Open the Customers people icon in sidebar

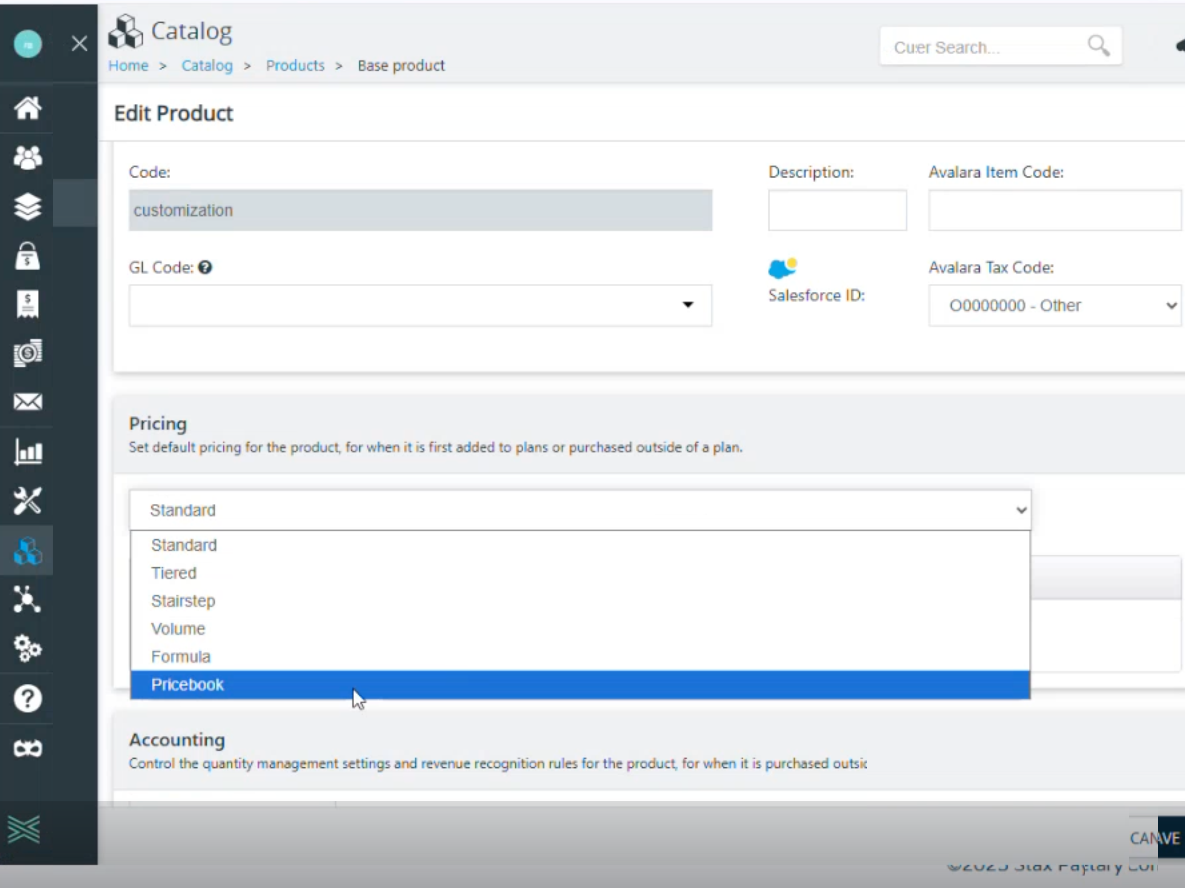click(28, 157)
